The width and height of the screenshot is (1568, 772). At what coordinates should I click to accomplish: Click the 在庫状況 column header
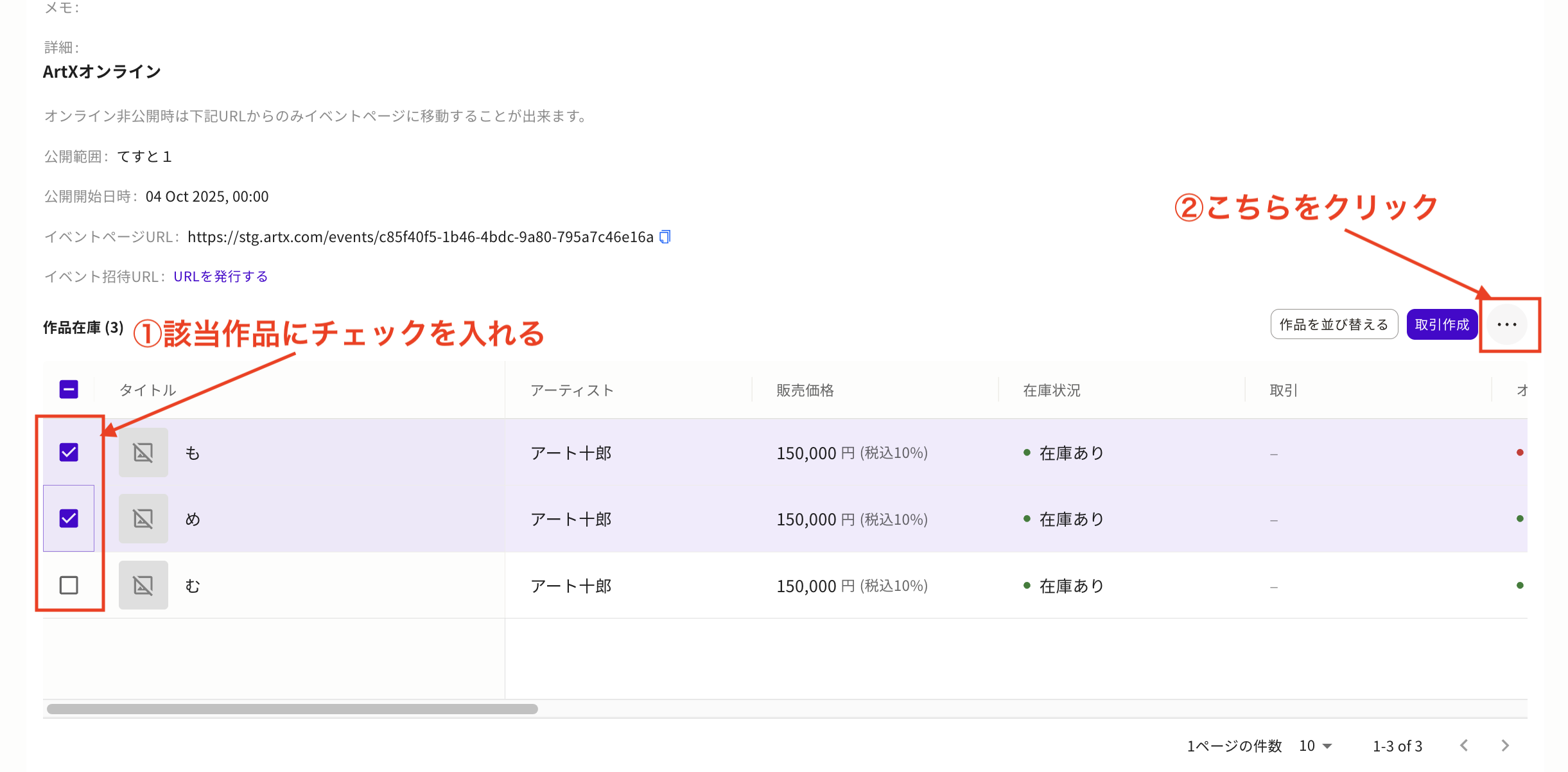pyautogui.click(x=1052, y=390)
